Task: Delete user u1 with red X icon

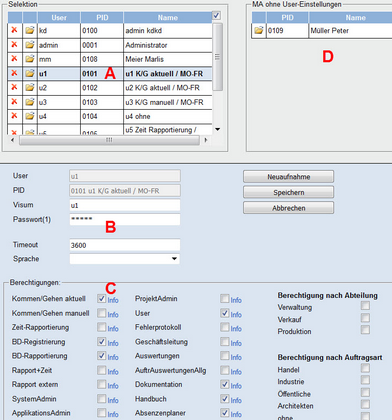Action: point(14,73)
